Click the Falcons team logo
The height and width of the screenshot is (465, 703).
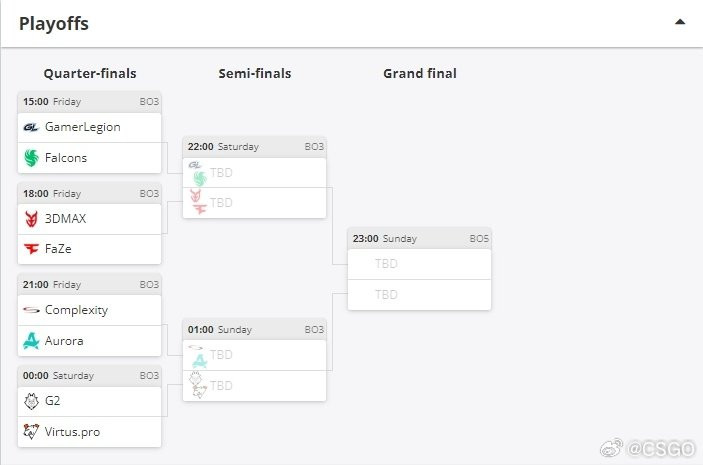(x=30, y=158)
